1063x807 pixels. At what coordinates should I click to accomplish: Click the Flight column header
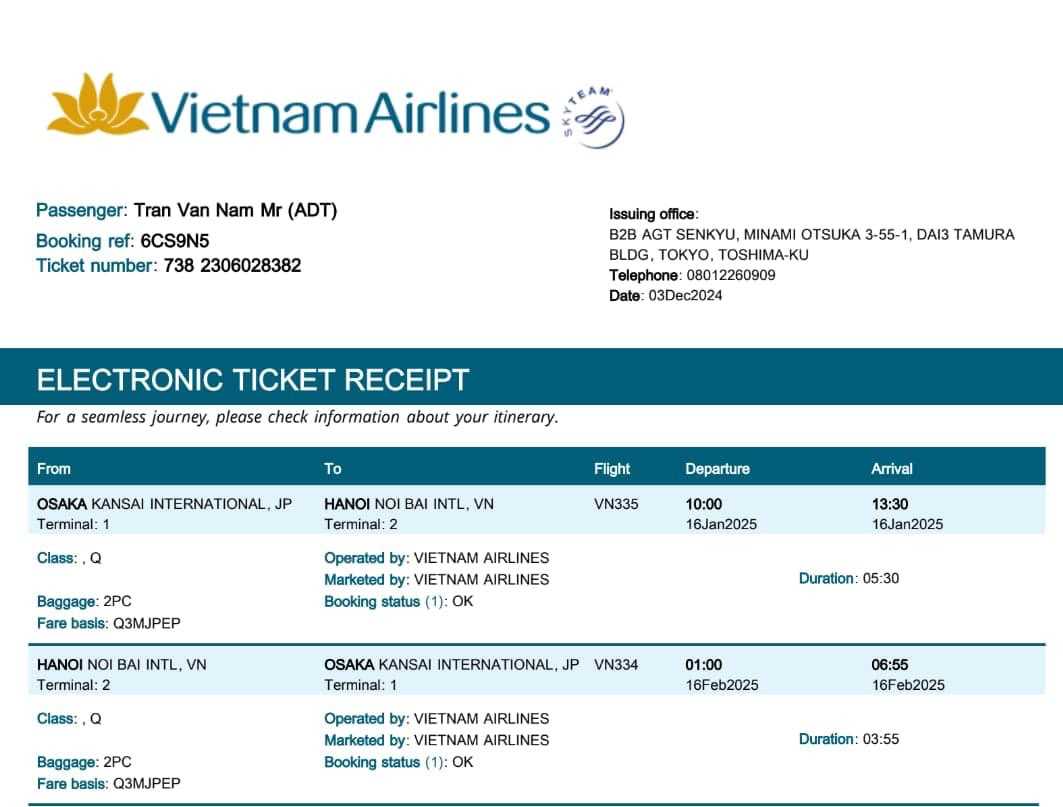click(x=611, y=468)
